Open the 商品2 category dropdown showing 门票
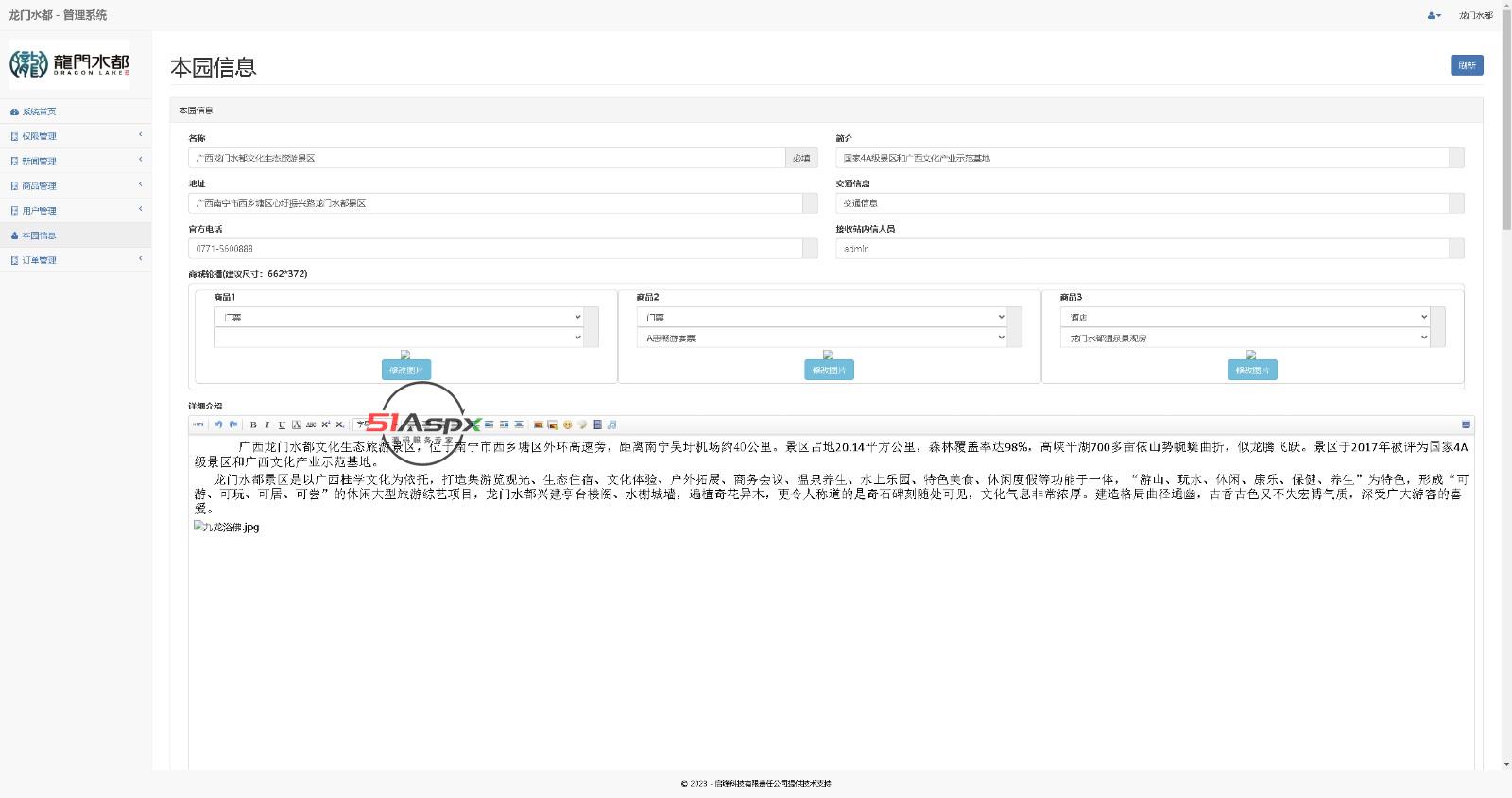 [822, 317]
